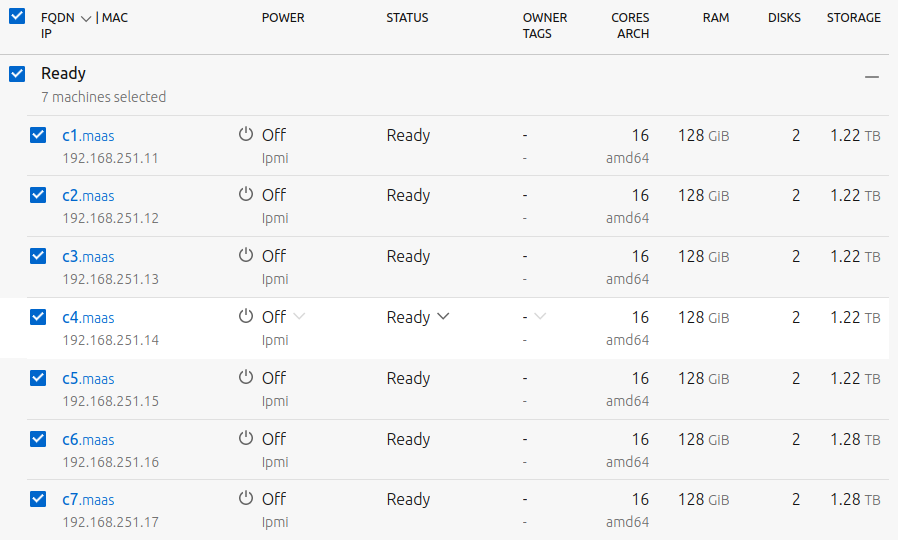Open the c1.maas machine link
898x540 pixels.
pos(88,135)
